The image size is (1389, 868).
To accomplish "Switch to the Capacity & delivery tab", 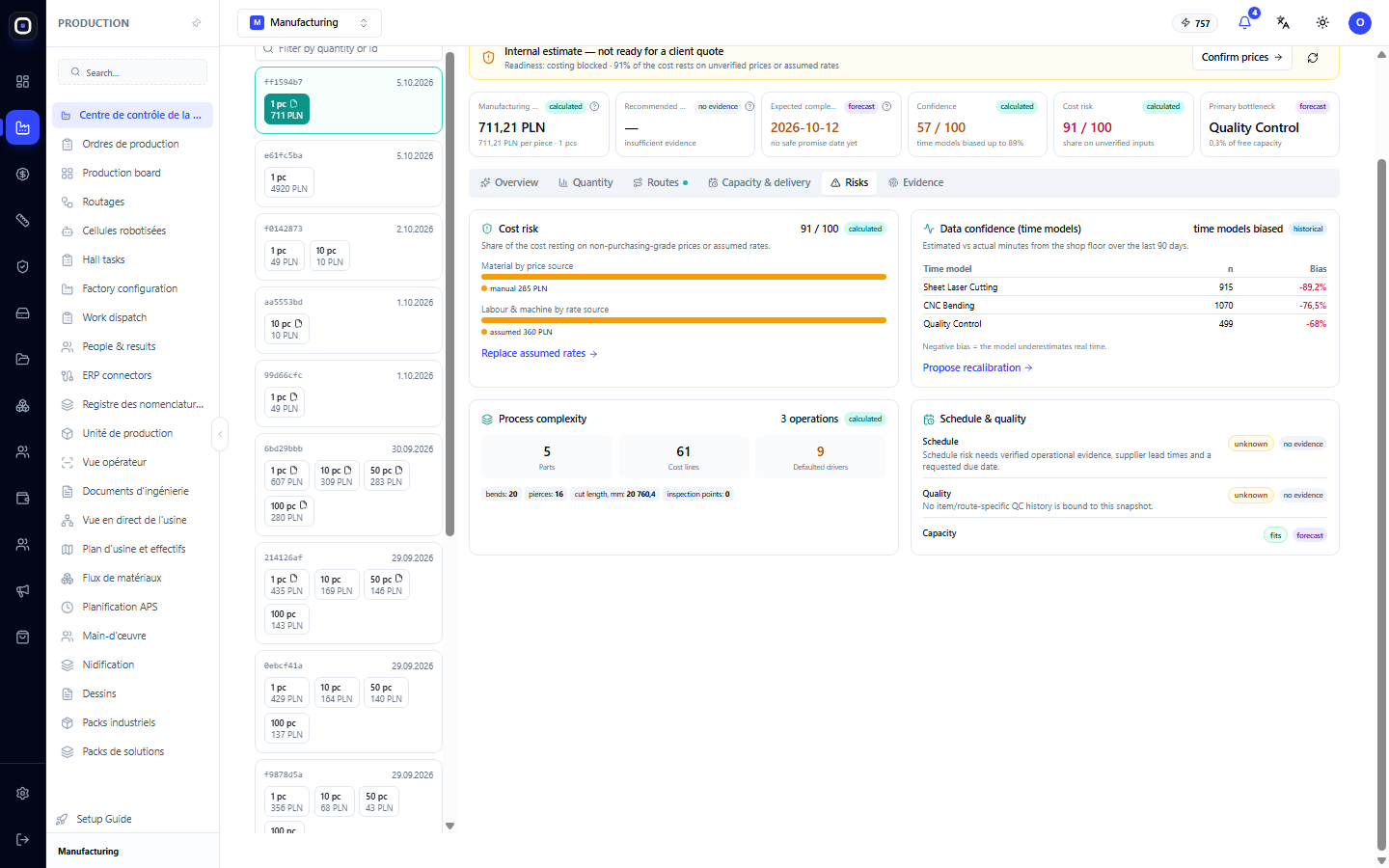I will [x=759, y=182].
